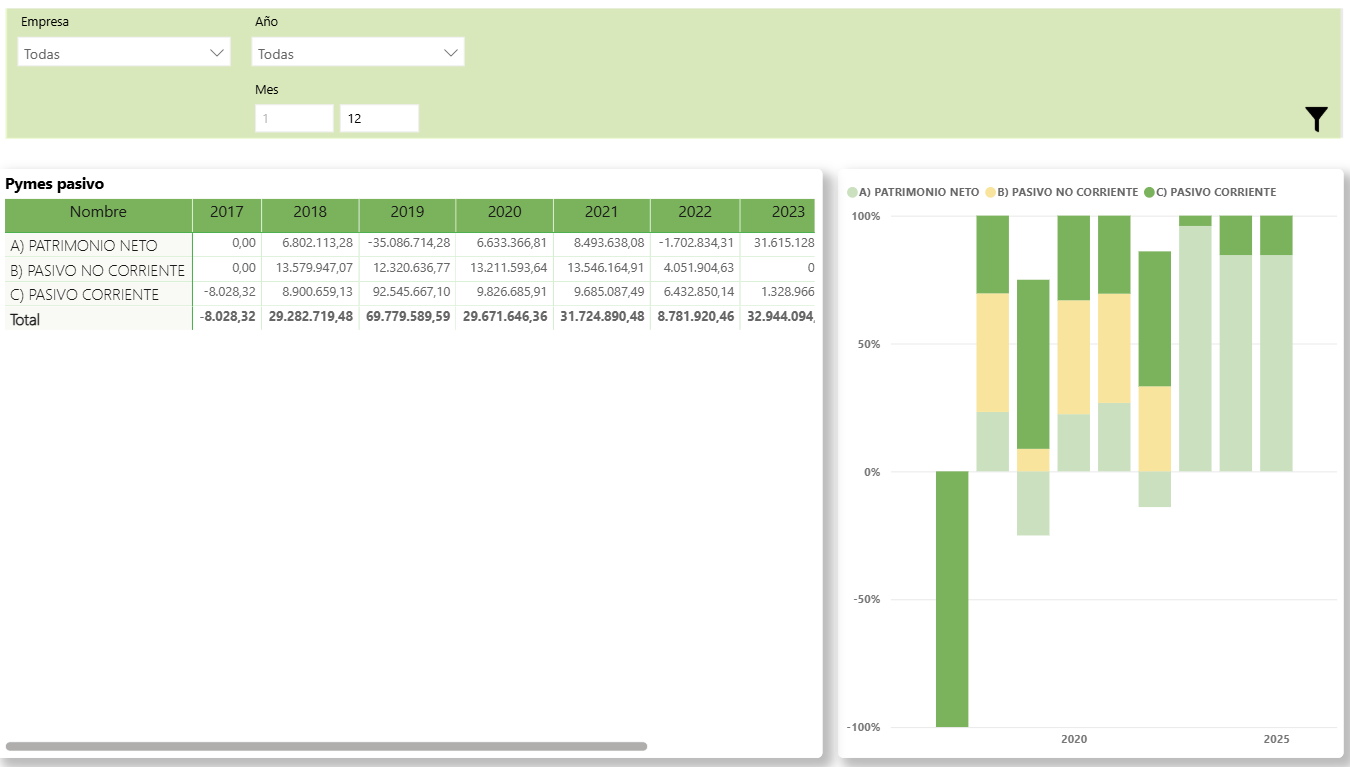Click the Total row label
The image size is (1350, 767).
click(x=25, y=319)
